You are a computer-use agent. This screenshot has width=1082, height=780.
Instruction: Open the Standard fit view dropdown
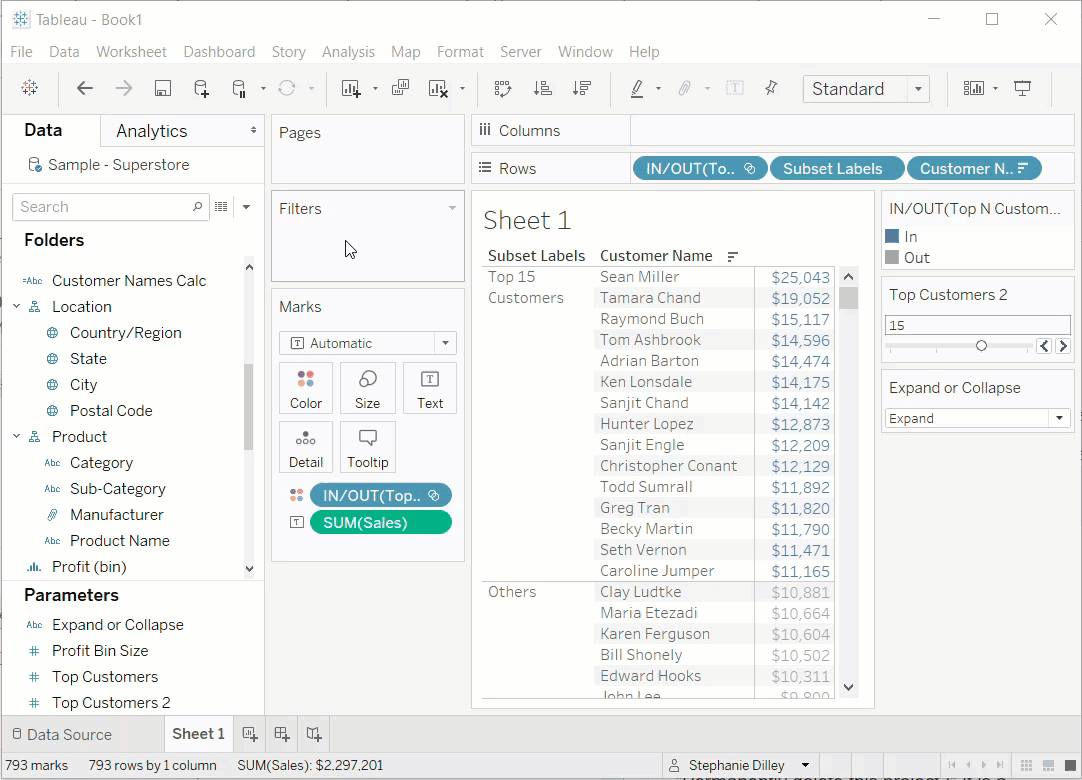866,89
